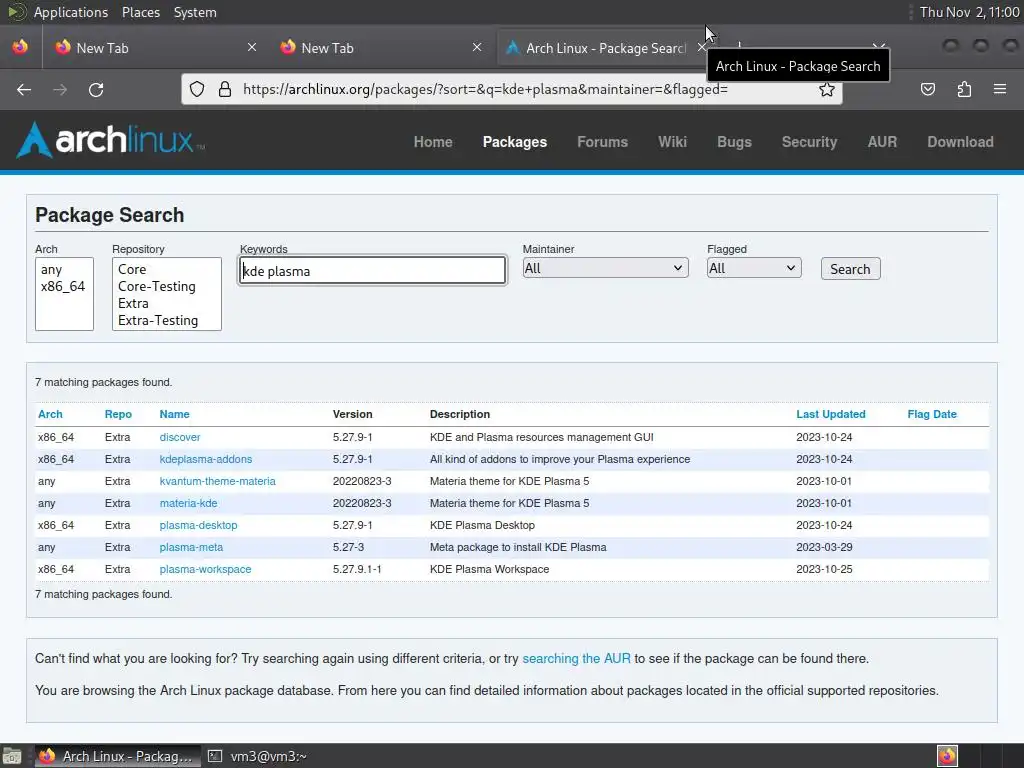Open the Pocket save icon
The image size is (1024, 768).
click(x=927, y=89)
